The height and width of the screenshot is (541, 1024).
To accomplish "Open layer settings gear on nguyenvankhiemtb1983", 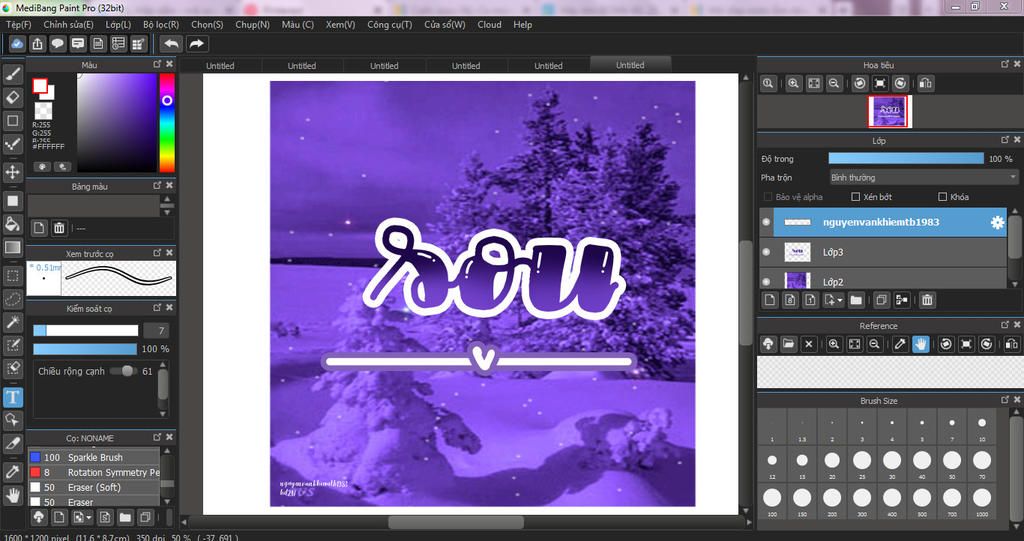I will 997,223.
